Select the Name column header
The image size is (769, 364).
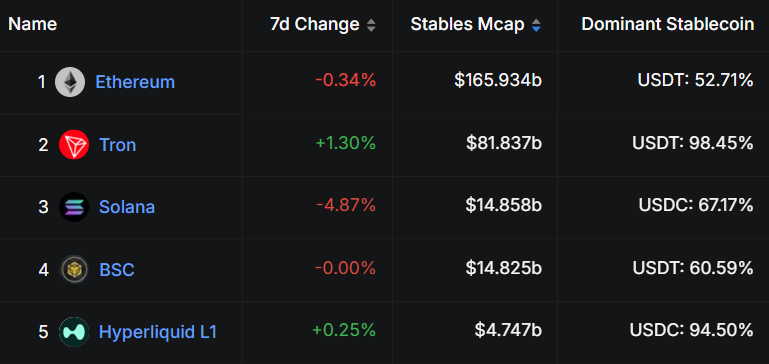[33, 24]
